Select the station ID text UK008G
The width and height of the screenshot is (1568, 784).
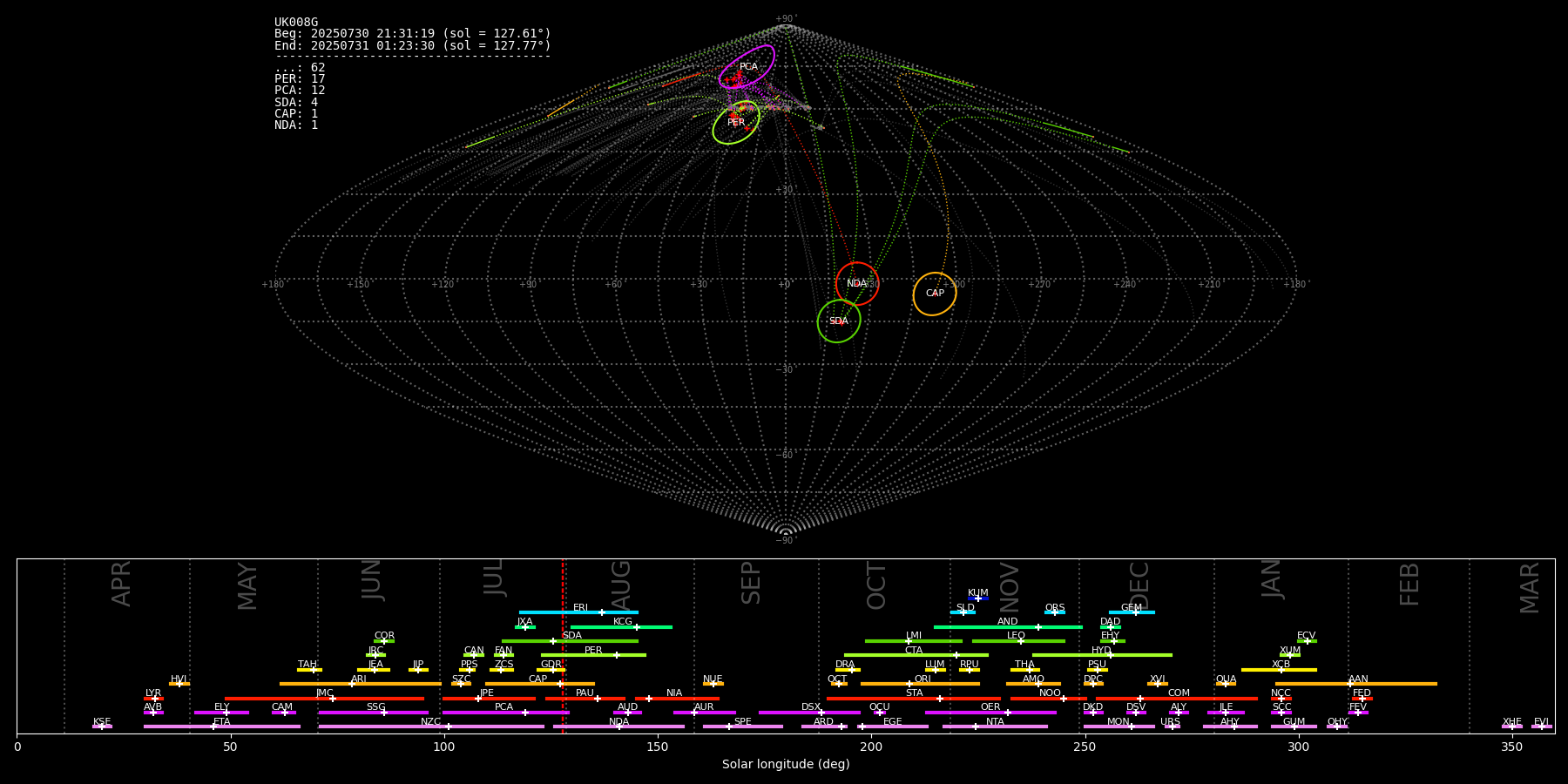tap(296, 22)
